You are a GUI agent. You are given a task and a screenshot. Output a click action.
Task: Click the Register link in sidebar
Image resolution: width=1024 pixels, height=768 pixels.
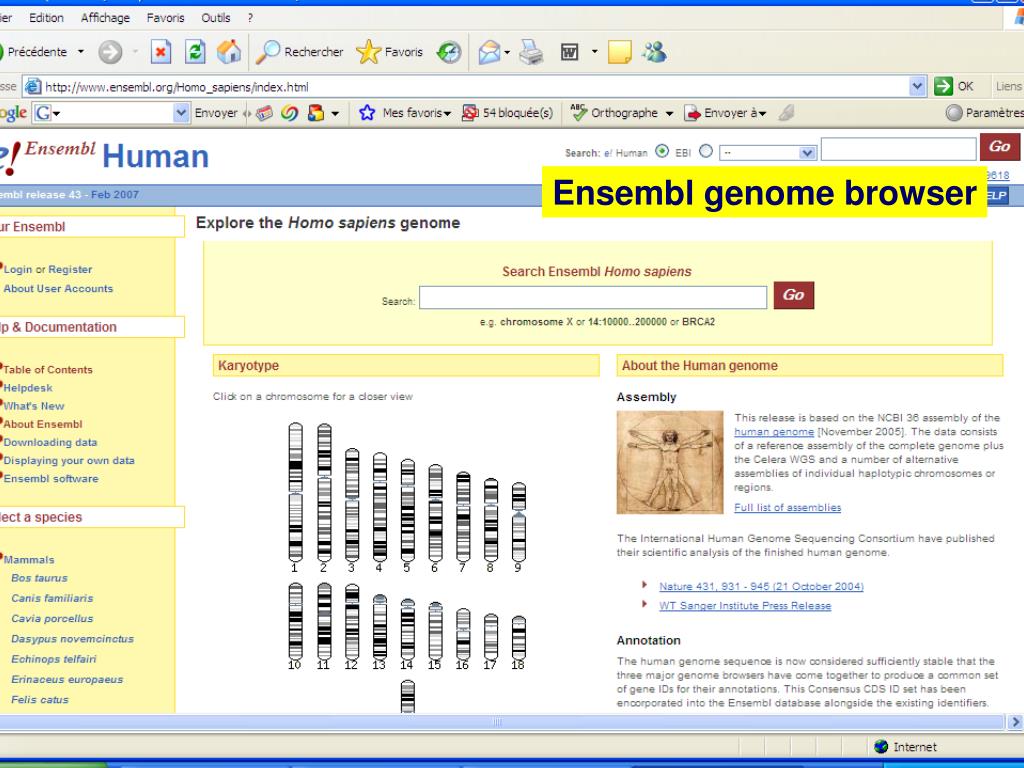70,269
